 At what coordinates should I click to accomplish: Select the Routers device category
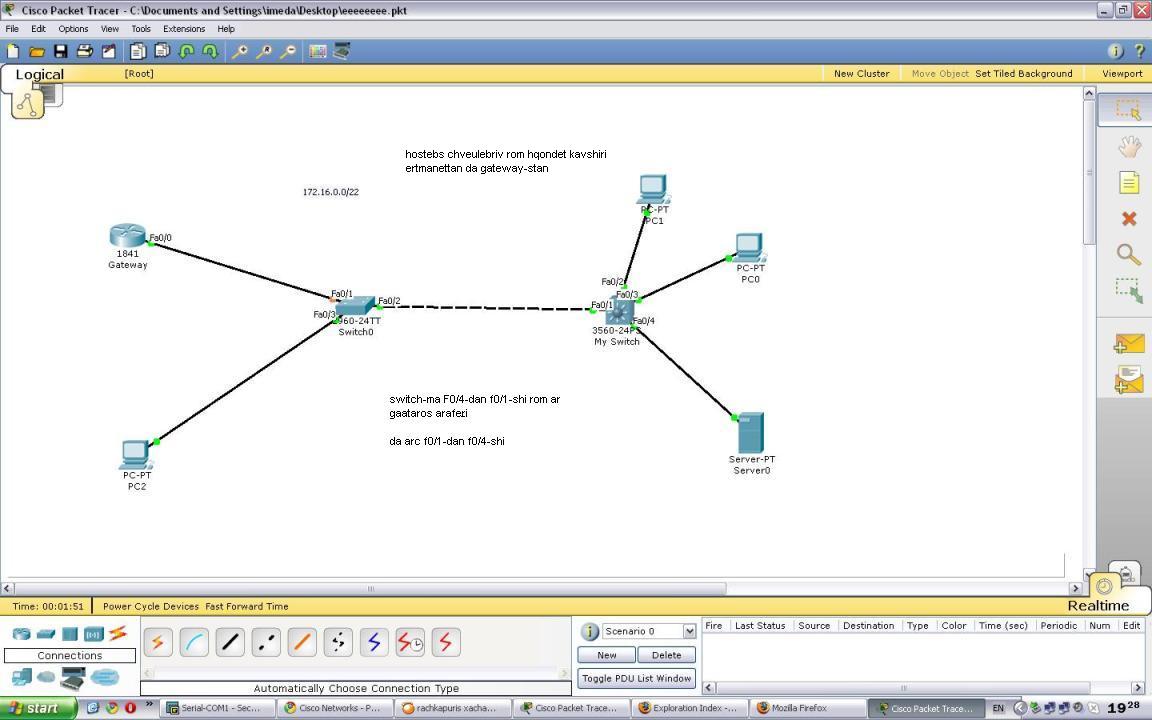click(21, 633)
